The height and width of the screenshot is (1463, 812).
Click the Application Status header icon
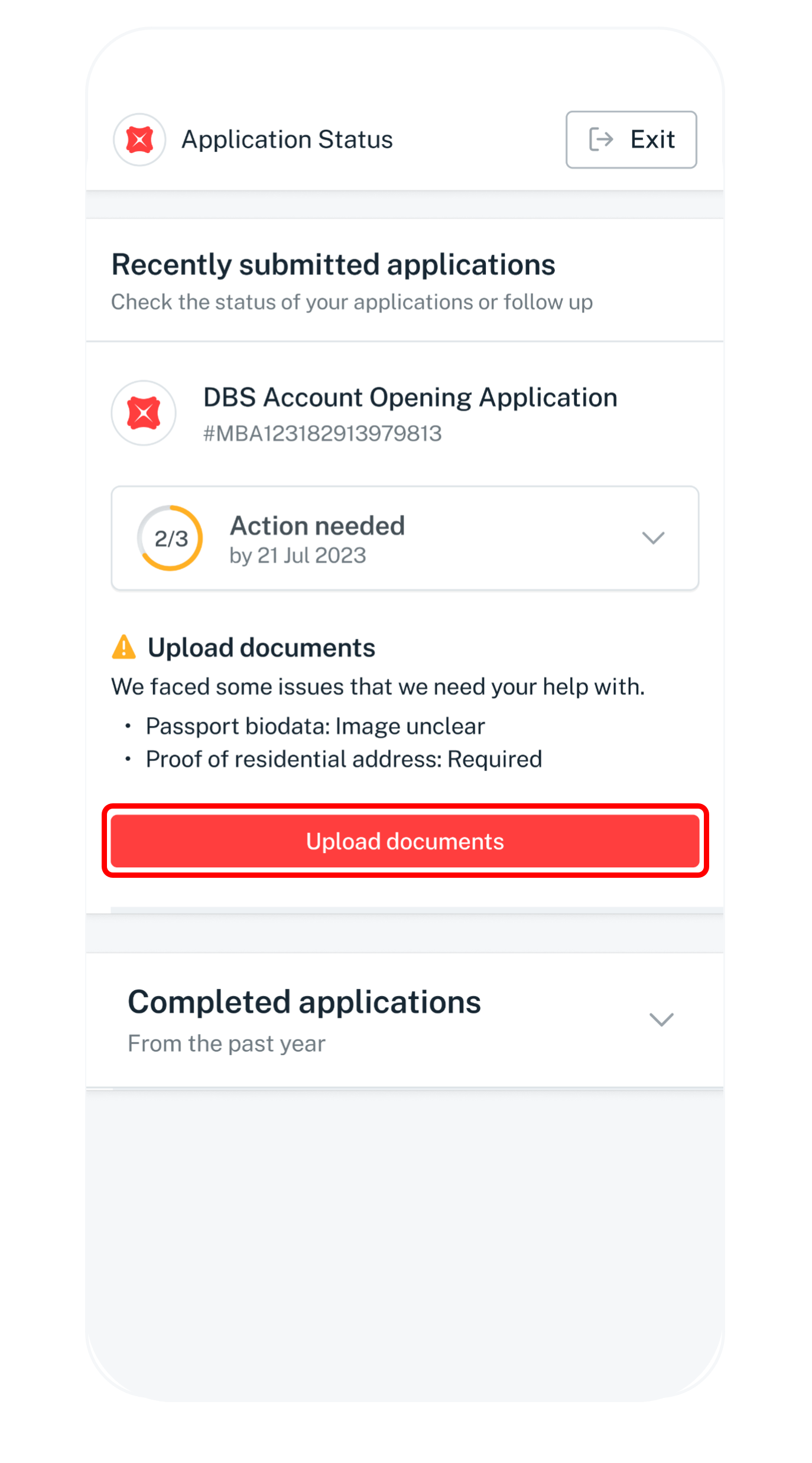point(139,139)
